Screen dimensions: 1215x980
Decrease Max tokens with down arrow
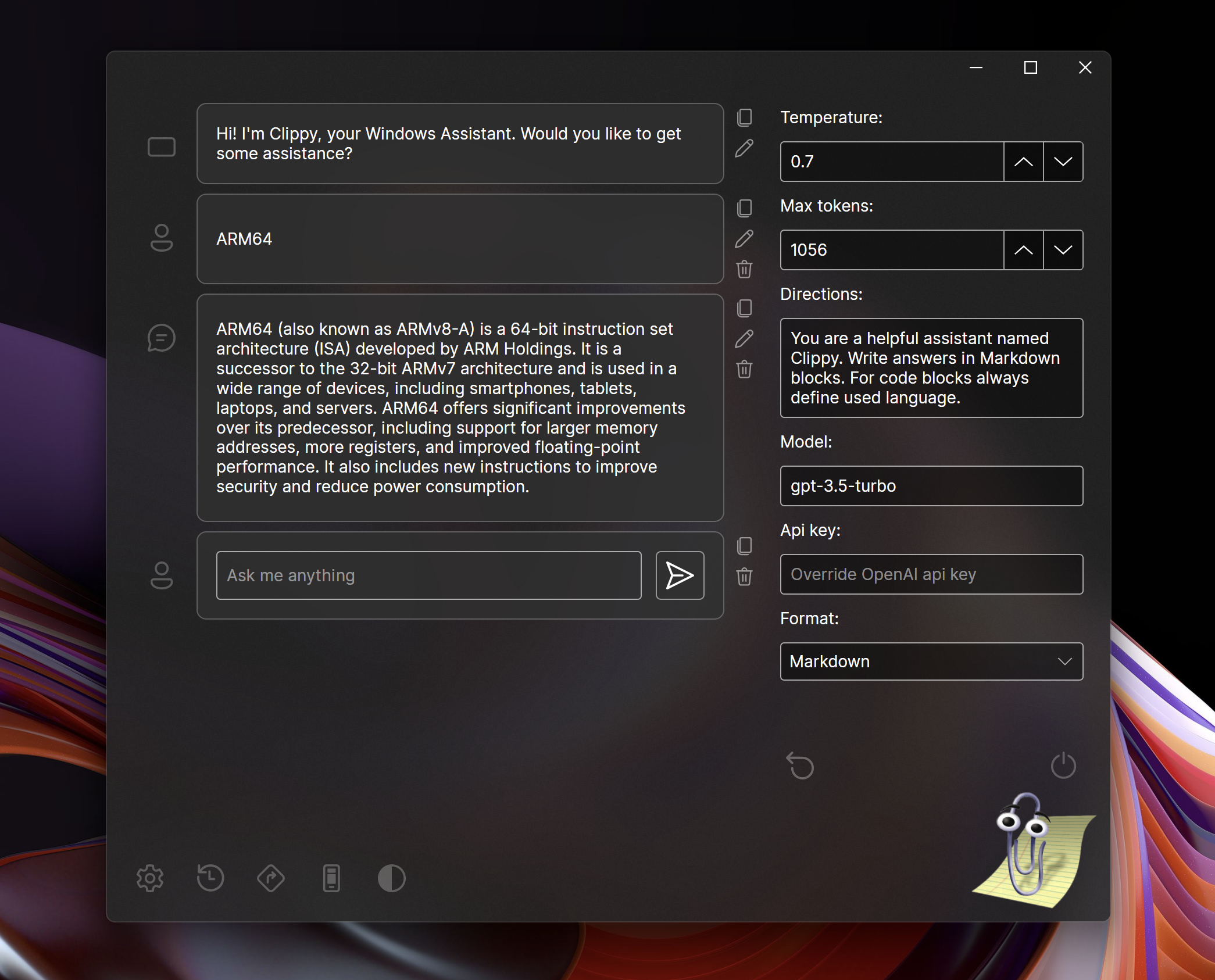(1063, 250)
